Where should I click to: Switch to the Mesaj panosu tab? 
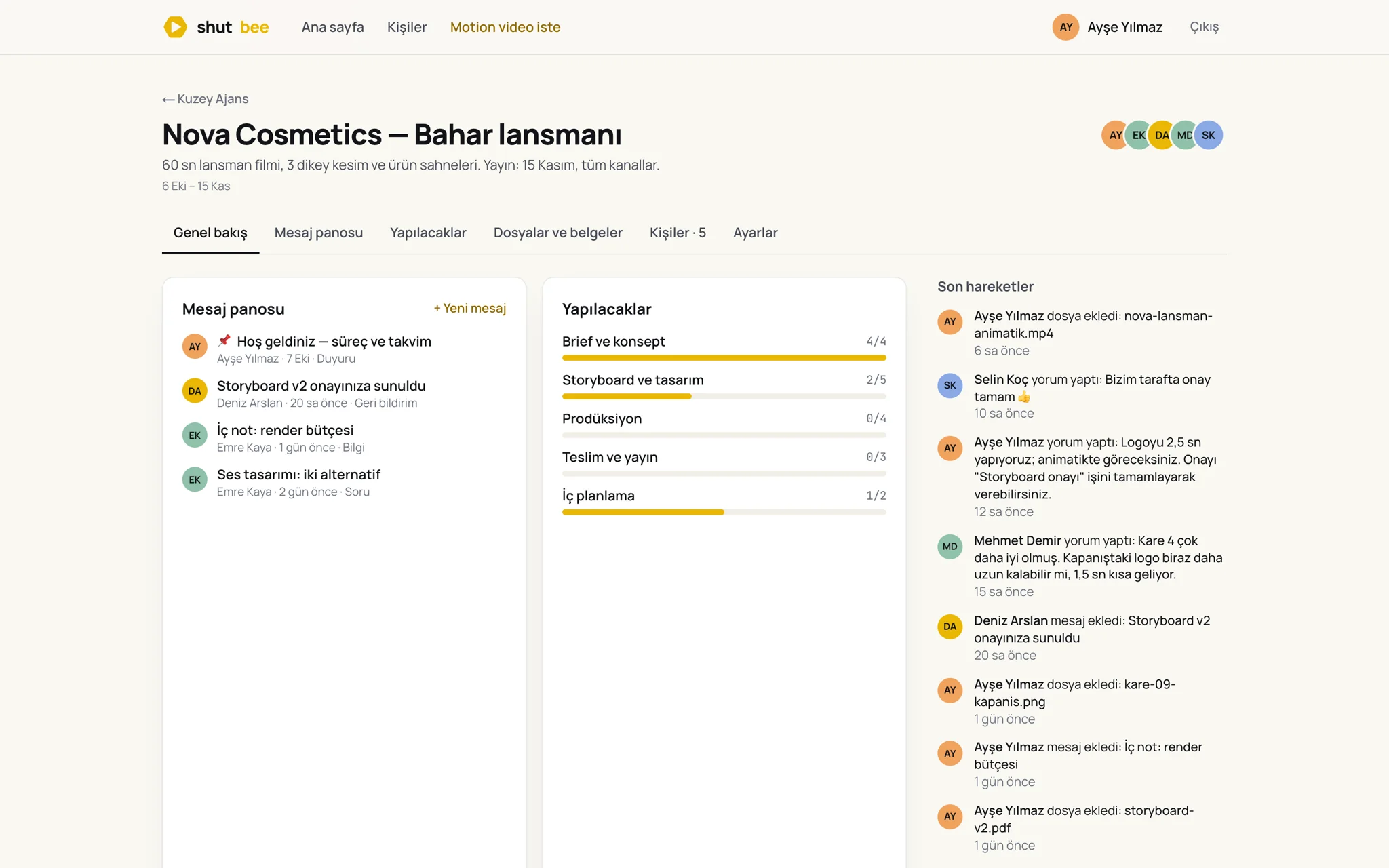319,233
